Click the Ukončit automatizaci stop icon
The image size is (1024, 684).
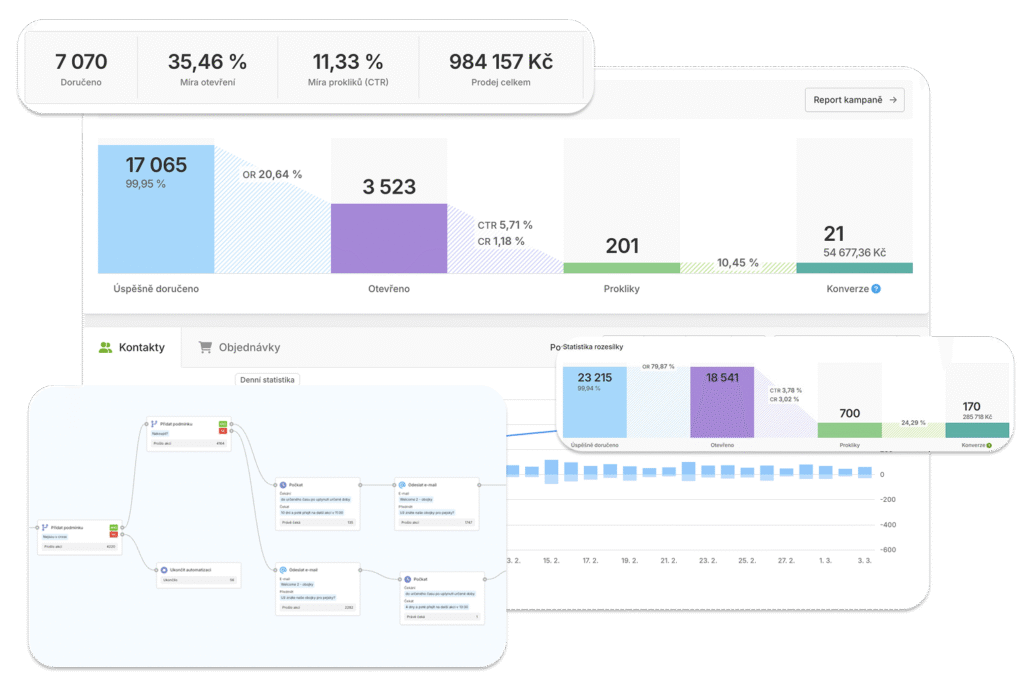(x=164, y=569)
